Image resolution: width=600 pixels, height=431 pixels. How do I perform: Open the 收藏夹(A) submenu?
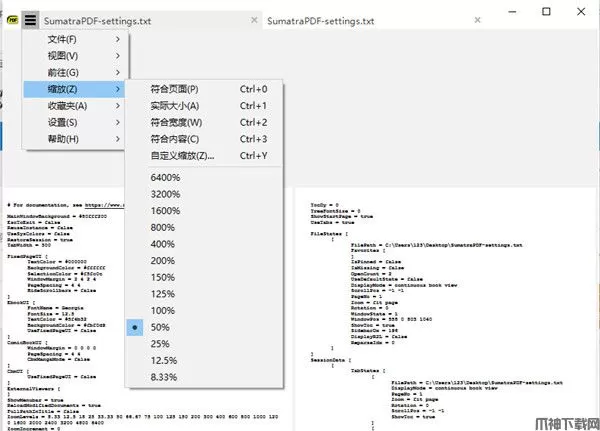coord(74,106)
